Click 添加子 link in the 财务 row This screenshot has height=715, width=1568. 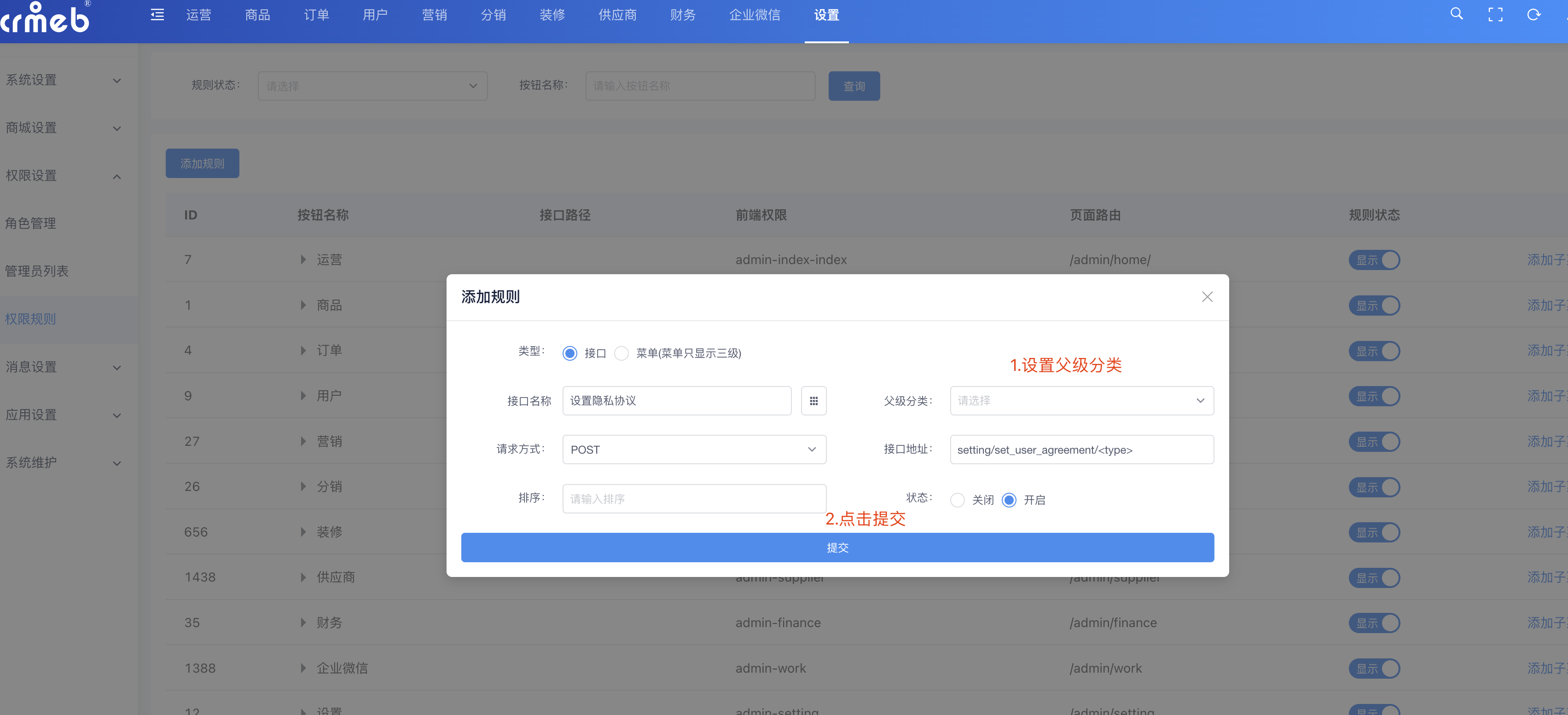(x=1547, y=623)
